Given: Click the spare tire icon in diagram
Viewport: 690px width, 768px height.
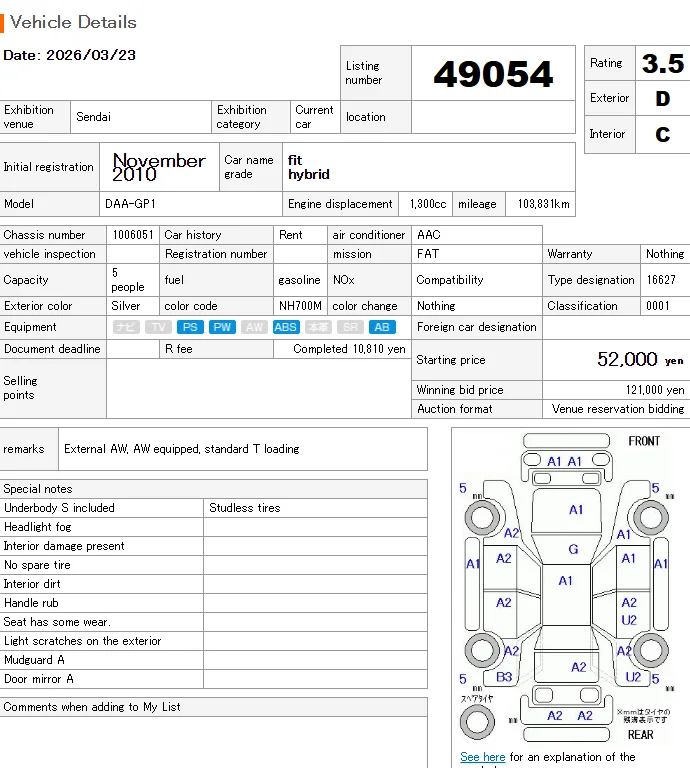Looking at the screenshot, I should coord(477,721).
